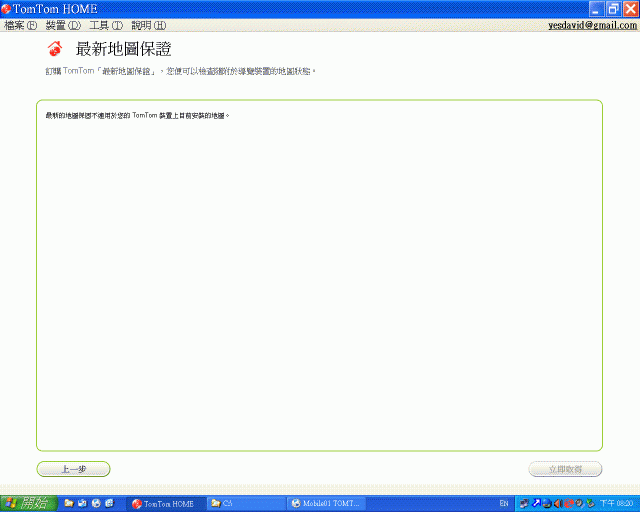
Task: Click the safely remove hardware tray icon
Action: [x=590, y=503]
